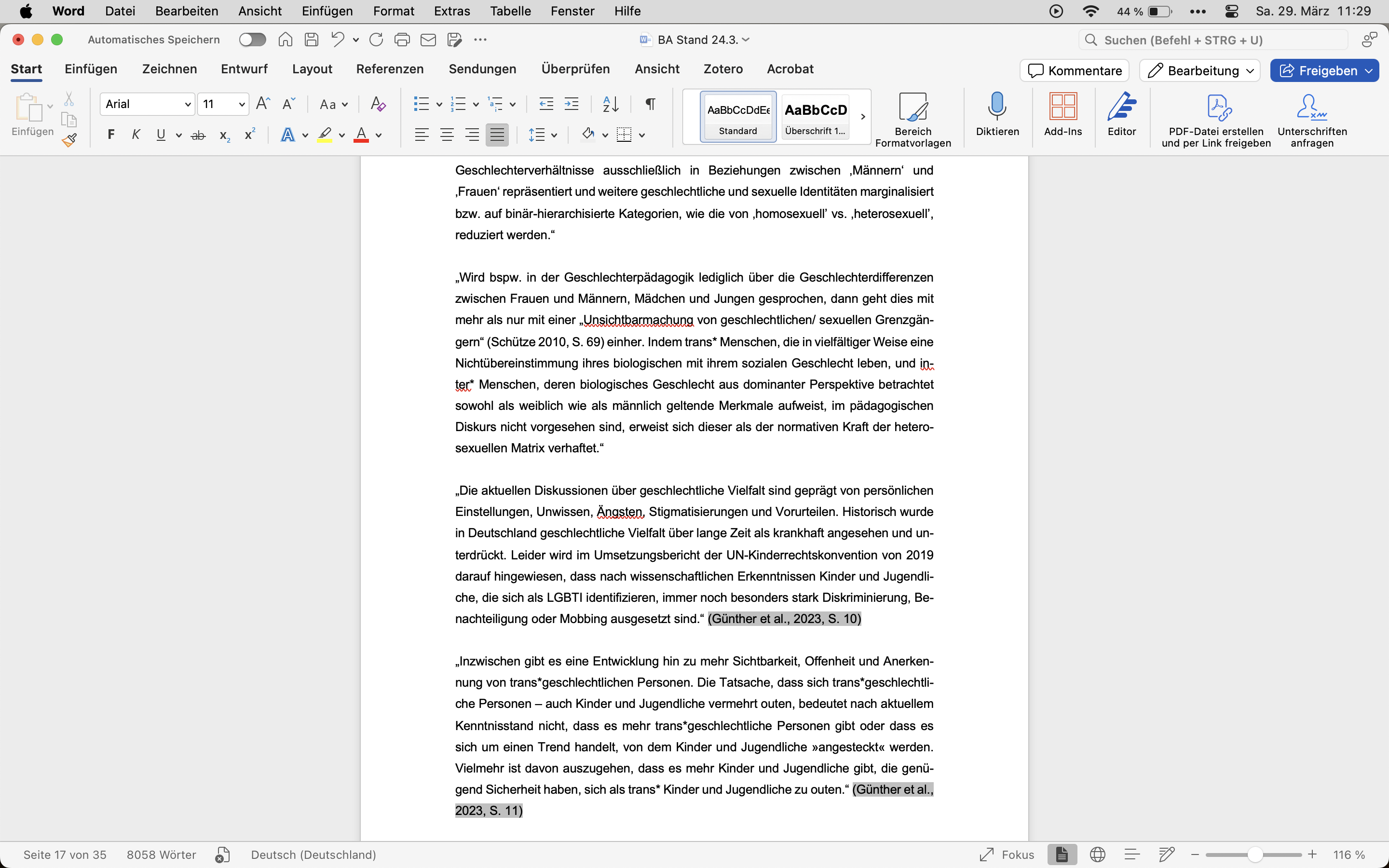Toggle Automatisches Speichern switch
The height and width of the screenshot is (868, 1389).
pyautogui.click(x=253, y=40)
